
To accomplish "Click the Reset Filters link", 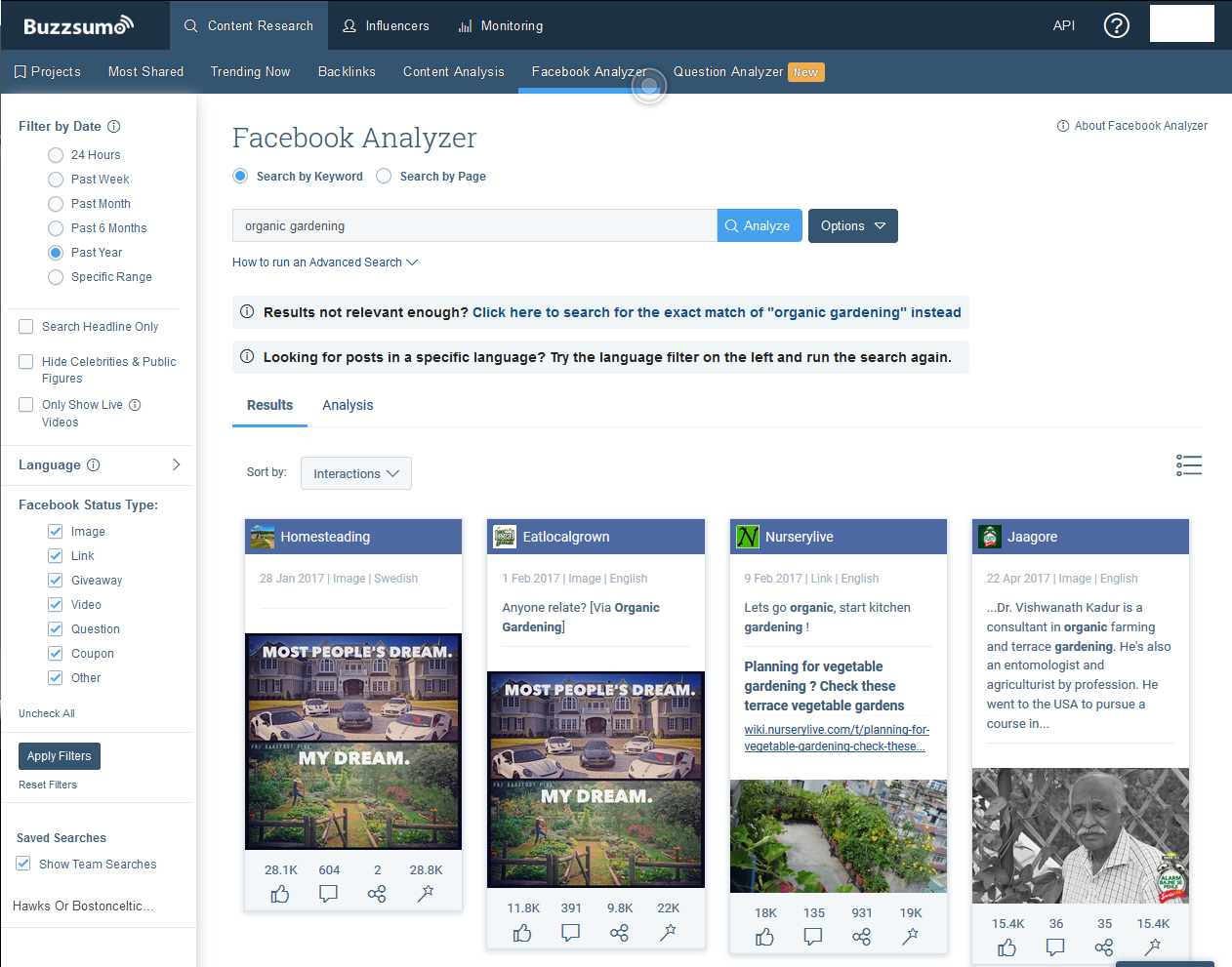I will coord(48,785).
